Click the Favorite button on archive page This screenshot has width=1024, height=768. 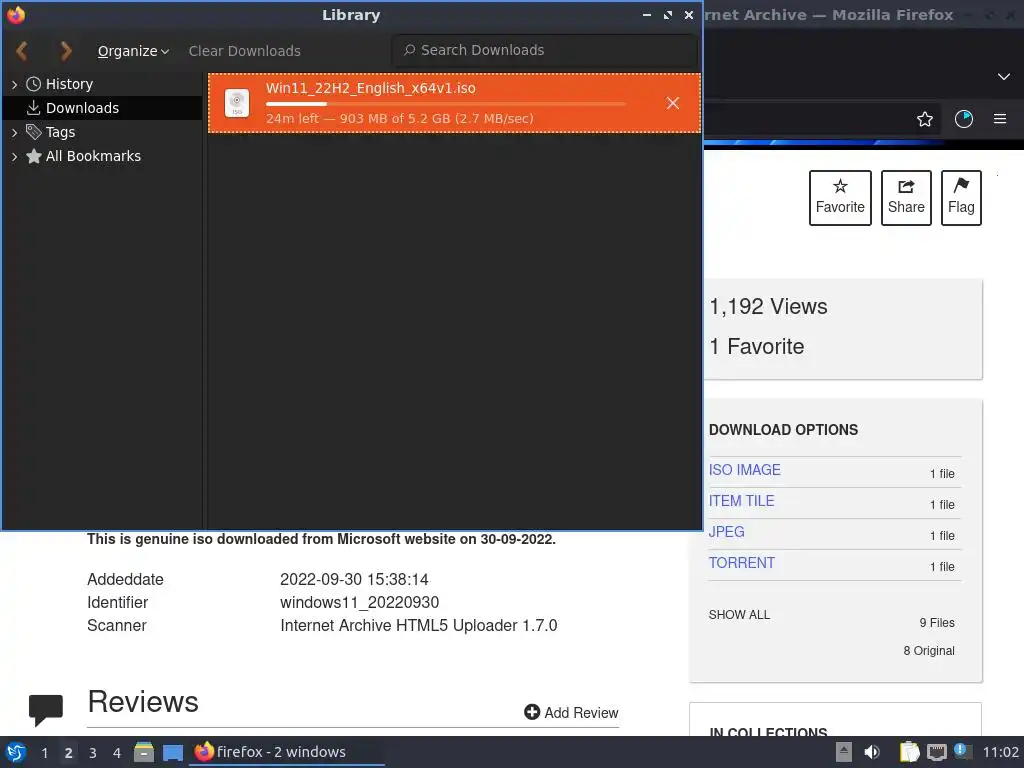point(840,198)
